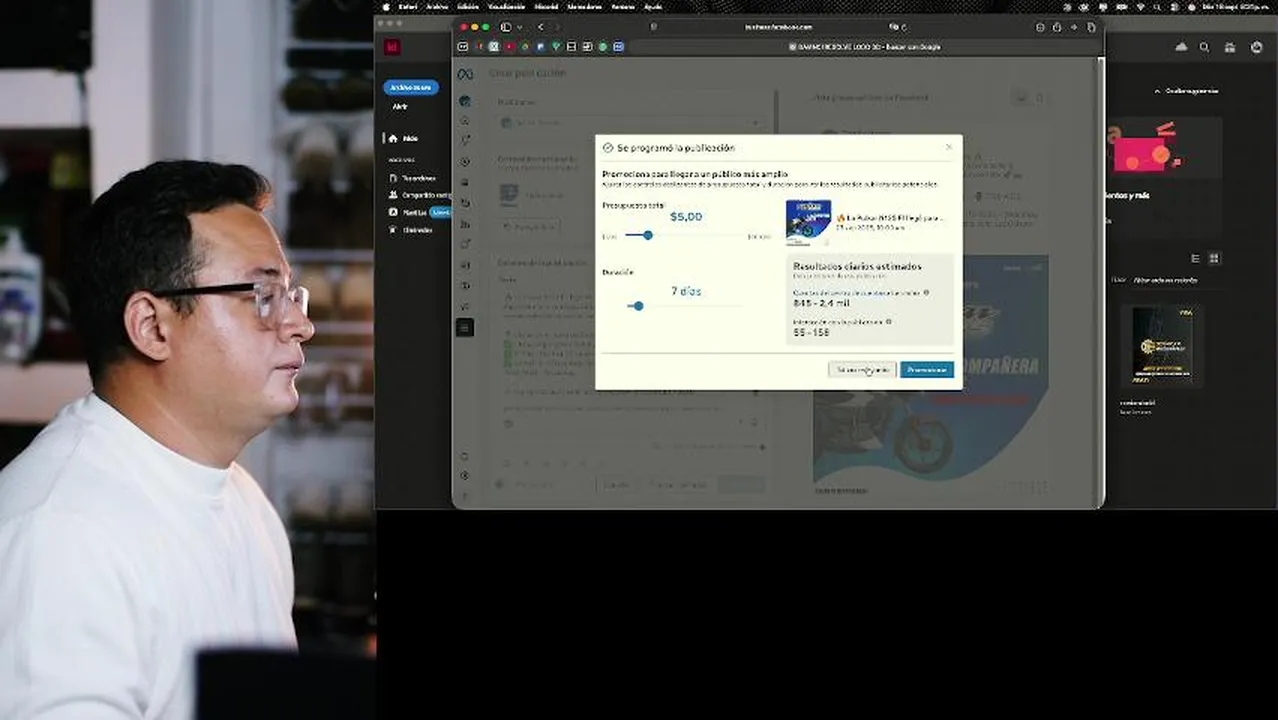Click the info icon beside estimated accounts reached
Image resolution: width=1278 pixels, height=720 pixels.
click(926, 293)
